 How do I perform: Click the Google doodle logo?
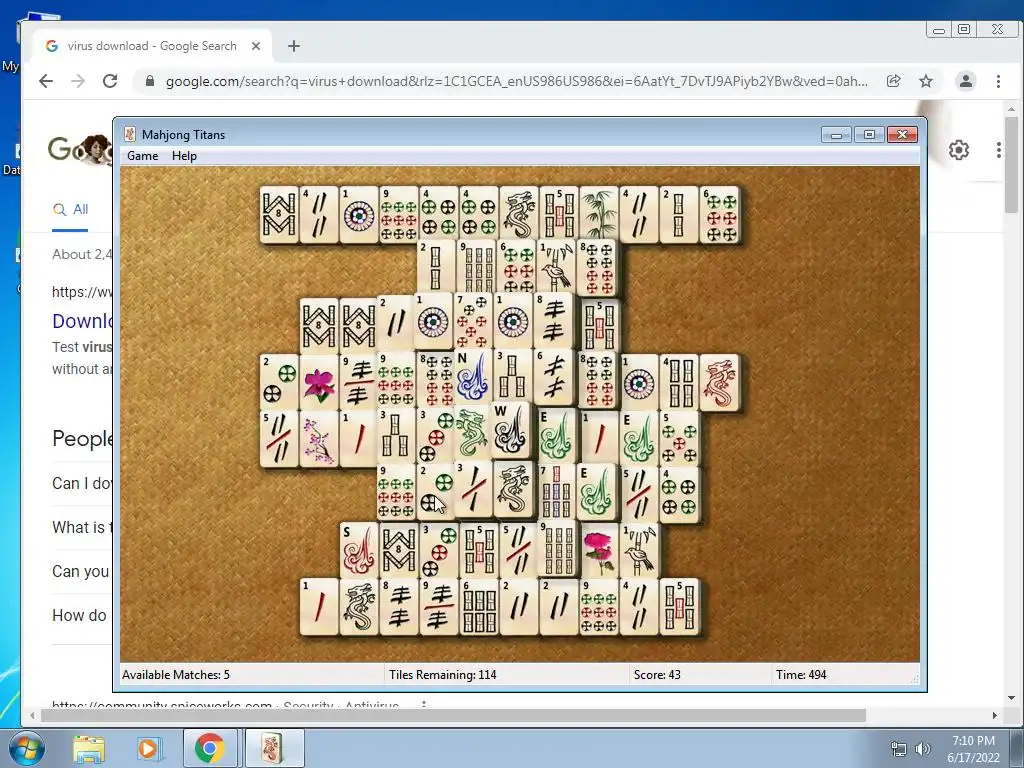[81, 150]
